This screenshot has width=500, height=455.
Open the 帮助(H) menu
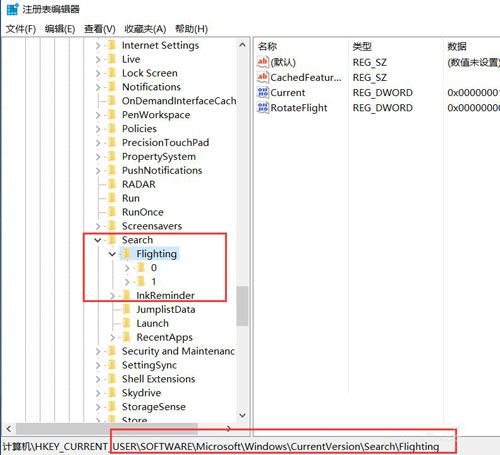191,29
